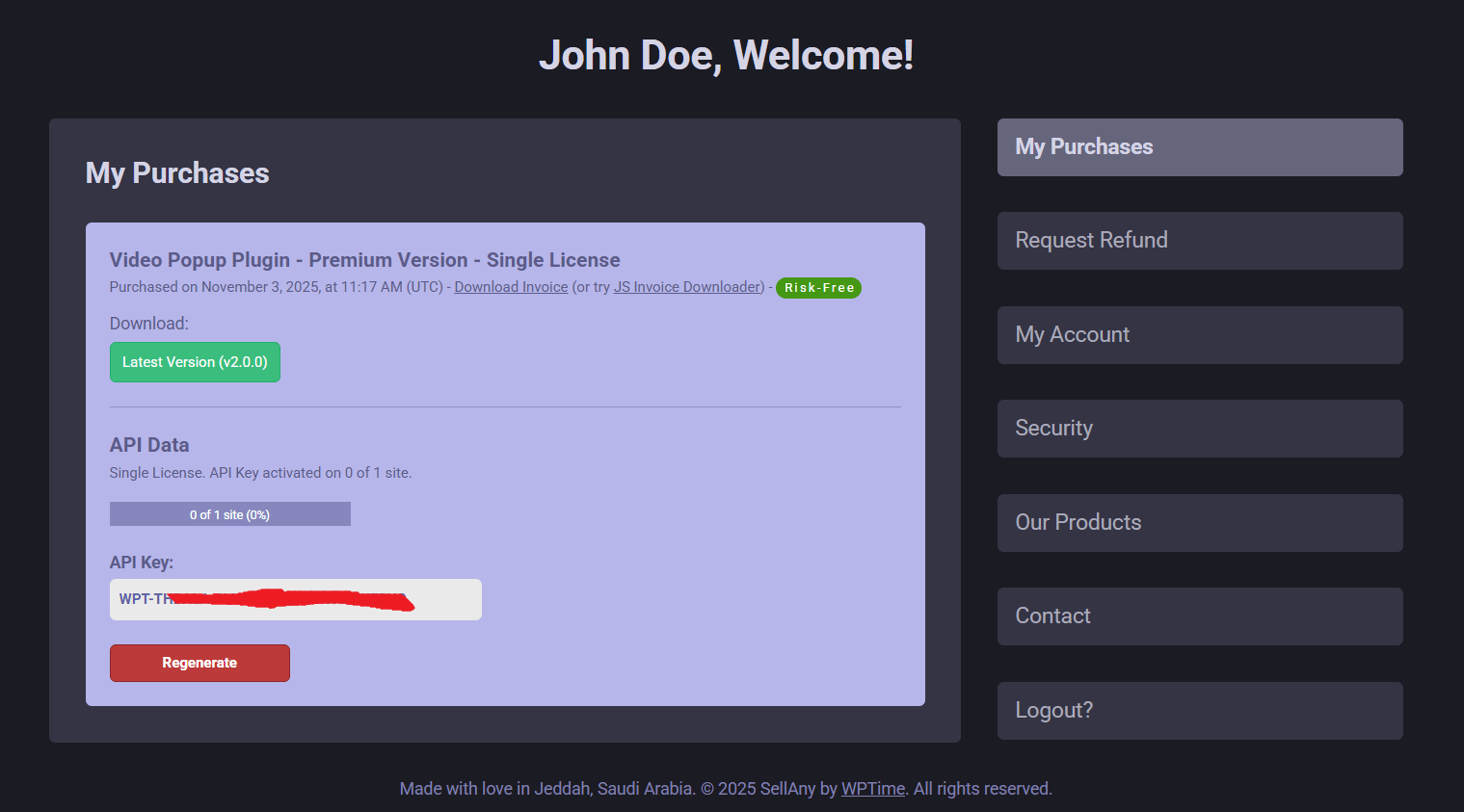Open the My Purchases sidebar menu item
Screen dimensions: 1464x812
(x=1199, y=147)
